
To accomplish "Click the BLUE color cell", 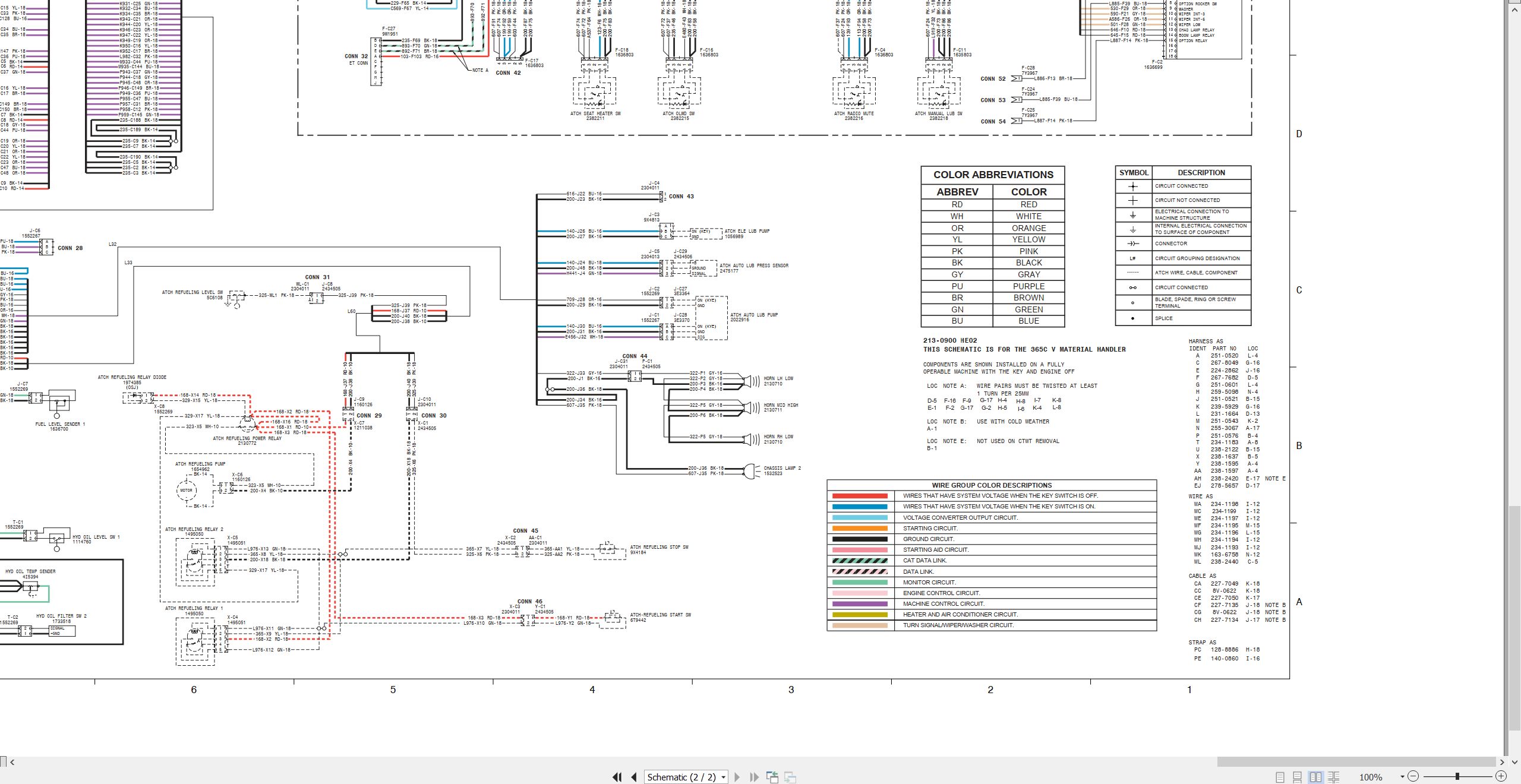I will pyautogui.click(x=1028, y=321).
